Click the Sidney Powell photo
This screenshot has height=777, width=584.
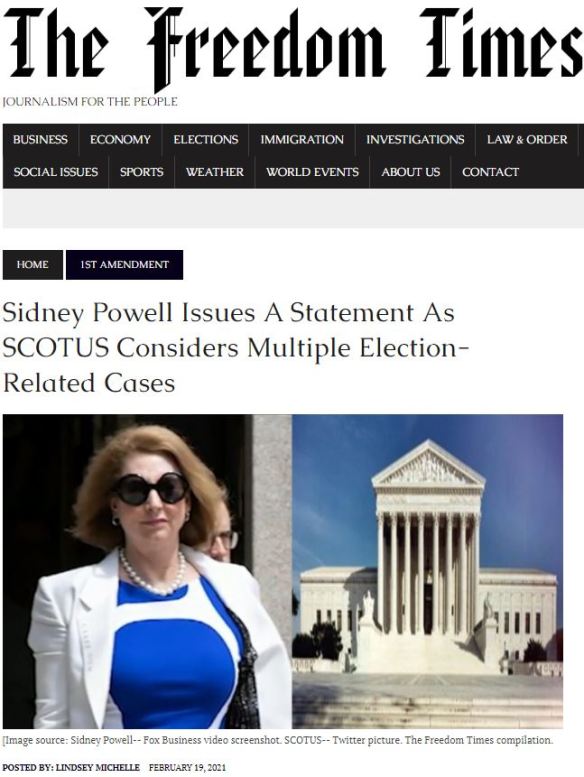pyautogui.click(x=148, y=571)
